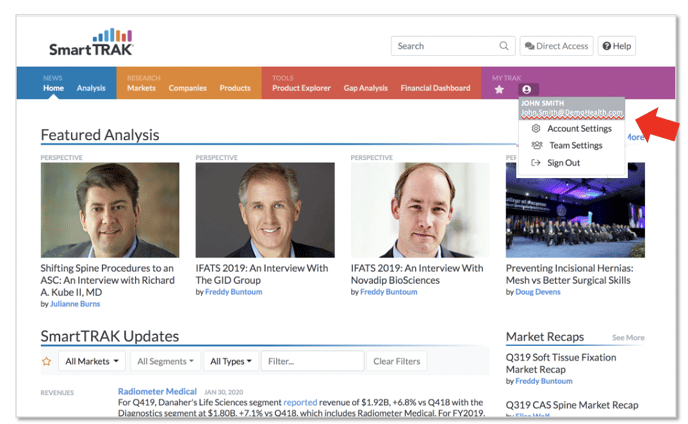Toggle the updates favorites star filter
Screen dimensions: 688x424
click(x=47, y=361)
